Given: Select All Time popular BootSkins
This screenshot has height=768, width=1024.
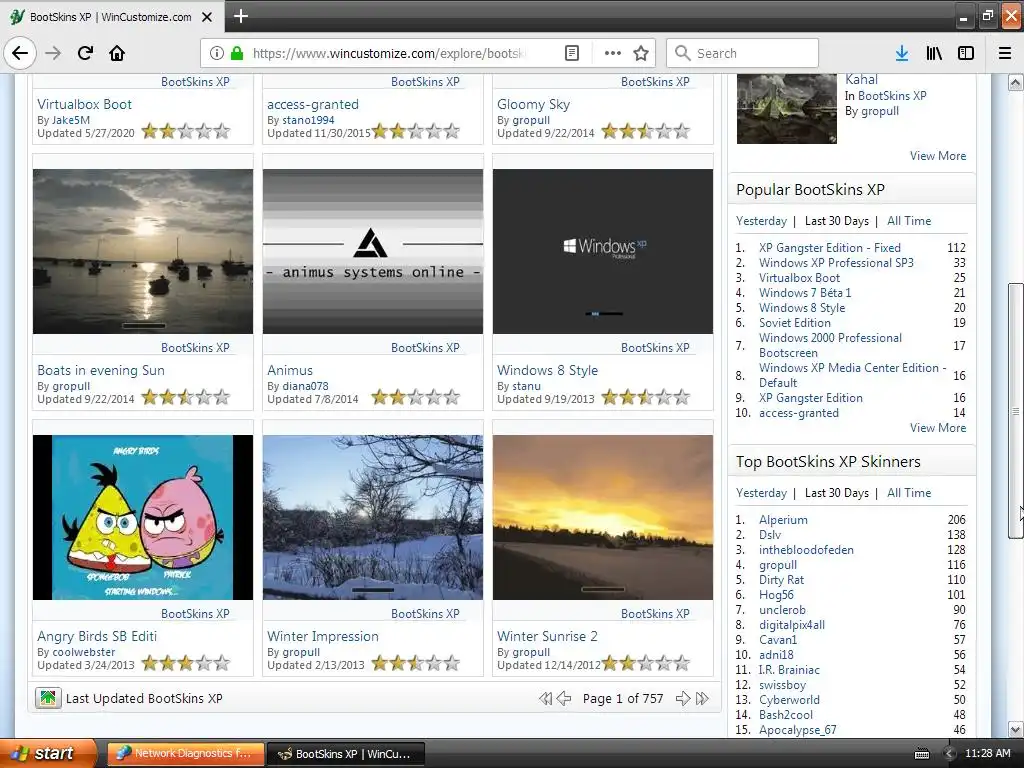Looking at the screenshot, I should (x=908, y=221).
